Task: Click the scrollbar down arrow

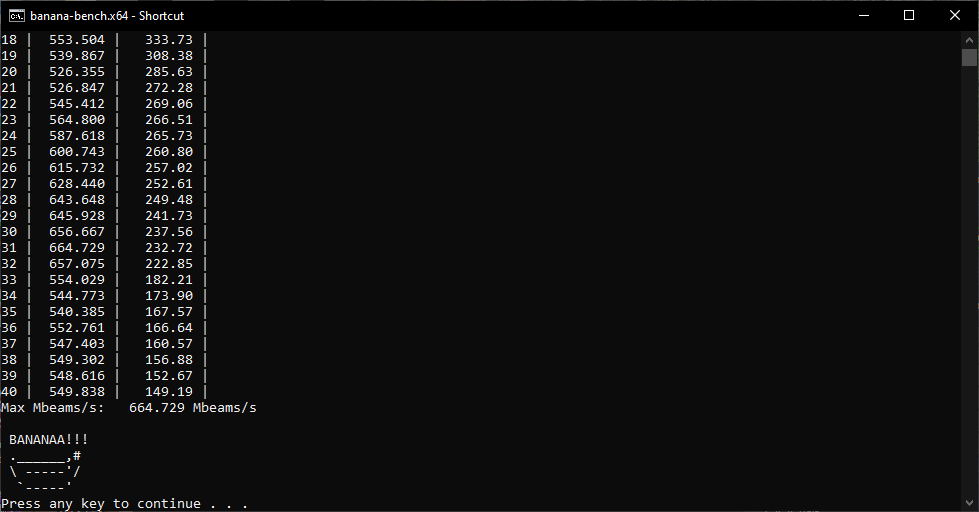Action: pyautogui.click(x=969, y=503)
